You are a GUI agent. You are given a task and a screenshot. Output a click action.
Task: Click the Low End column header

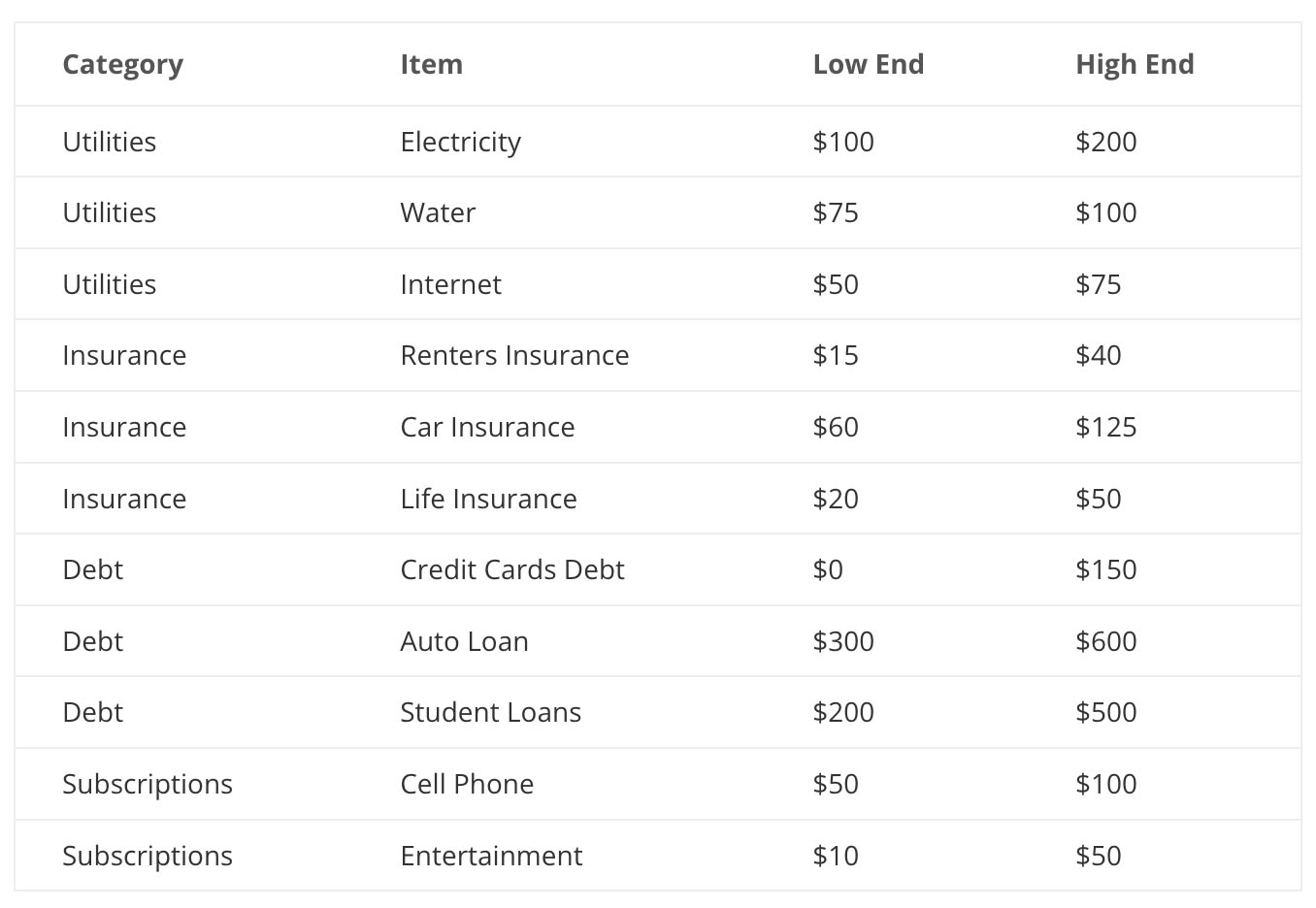point(868,65)
